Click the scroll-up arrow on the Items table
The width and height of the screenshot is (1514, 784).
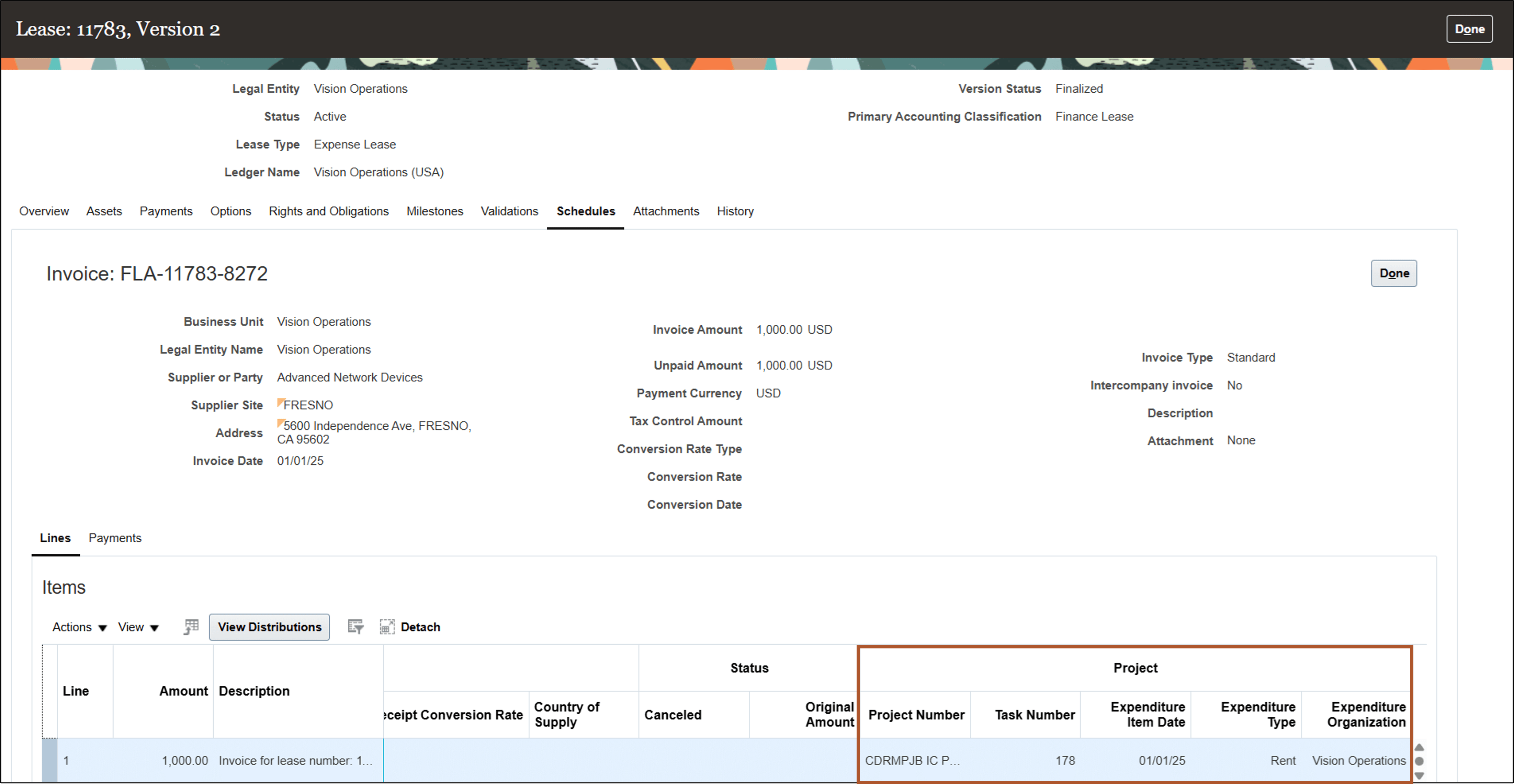tap(1419, 748)
